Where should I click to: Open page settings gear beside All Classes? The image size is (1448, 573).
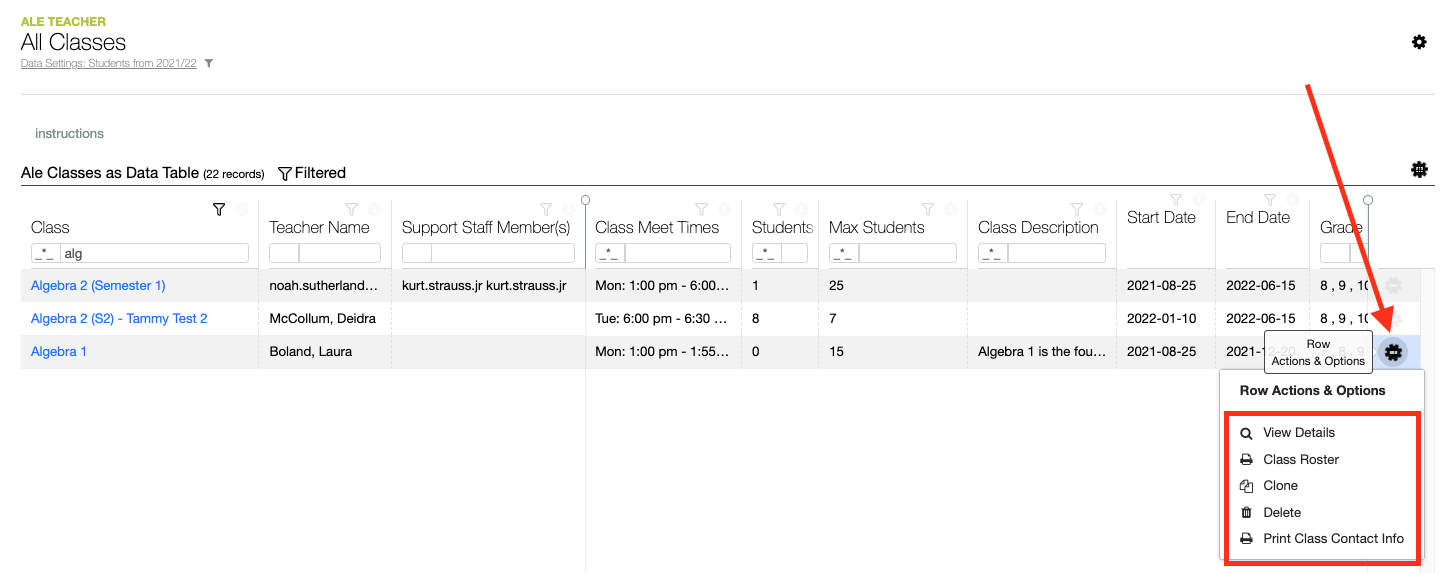coord(1419,42)
